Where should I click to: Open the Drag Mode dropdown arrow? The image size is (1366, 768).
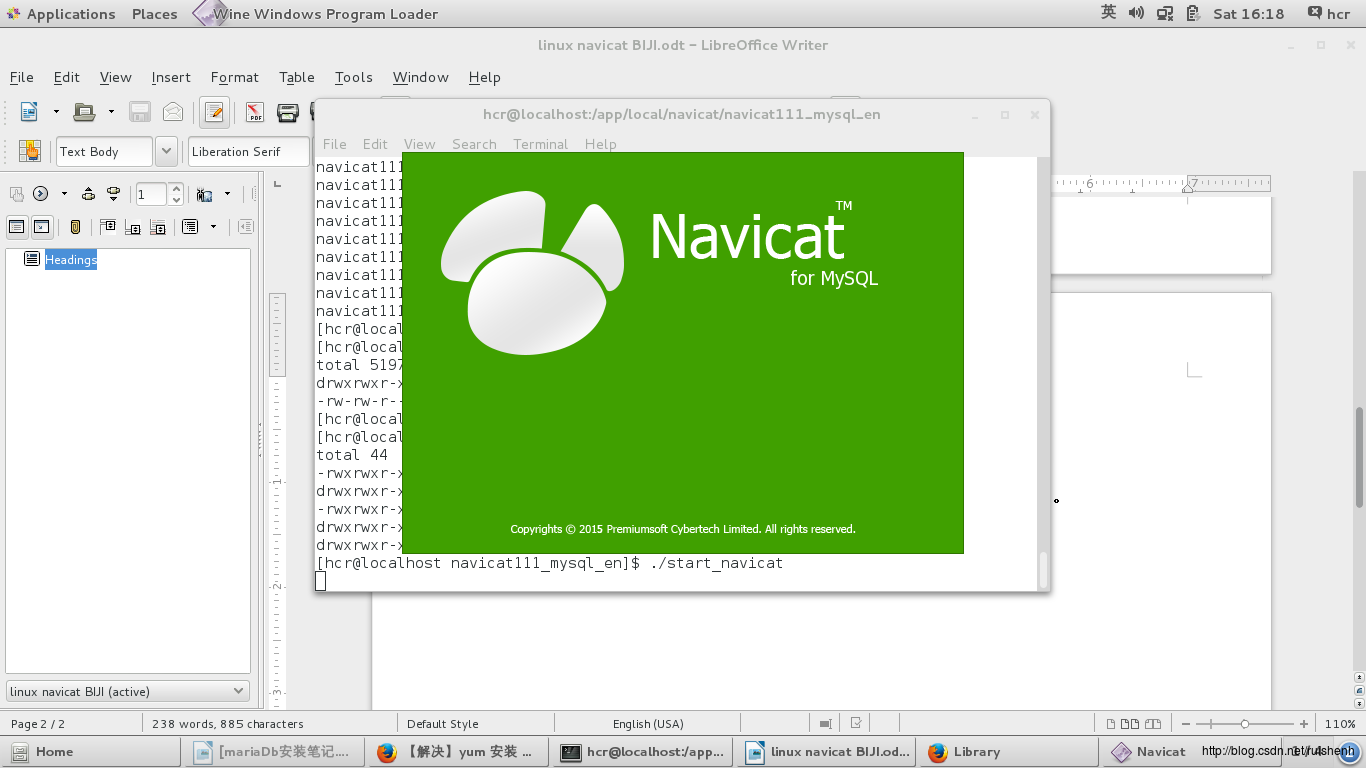pyautogui.click(x=227, y=194)
